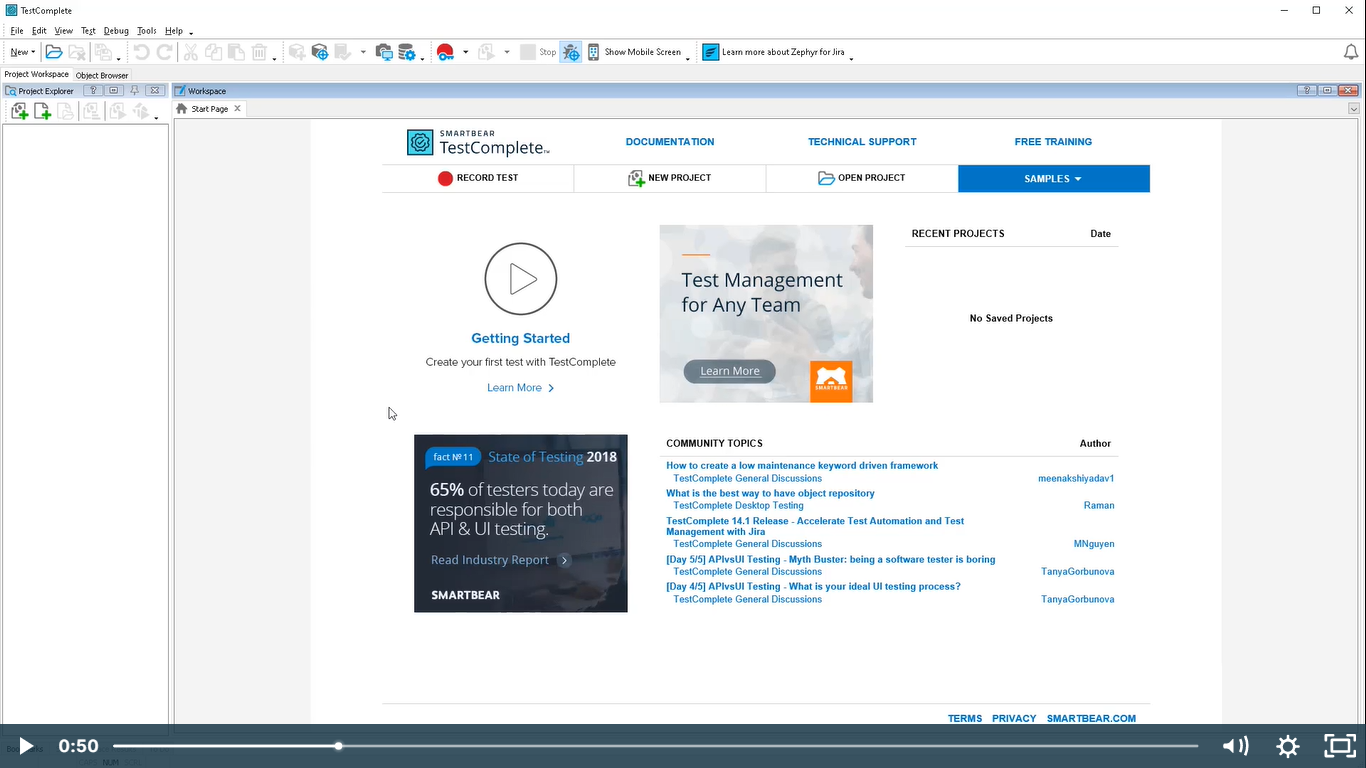
Task: Click Add New Project Suite icon in Project Explorer
Action: click(x=19, y=112)
